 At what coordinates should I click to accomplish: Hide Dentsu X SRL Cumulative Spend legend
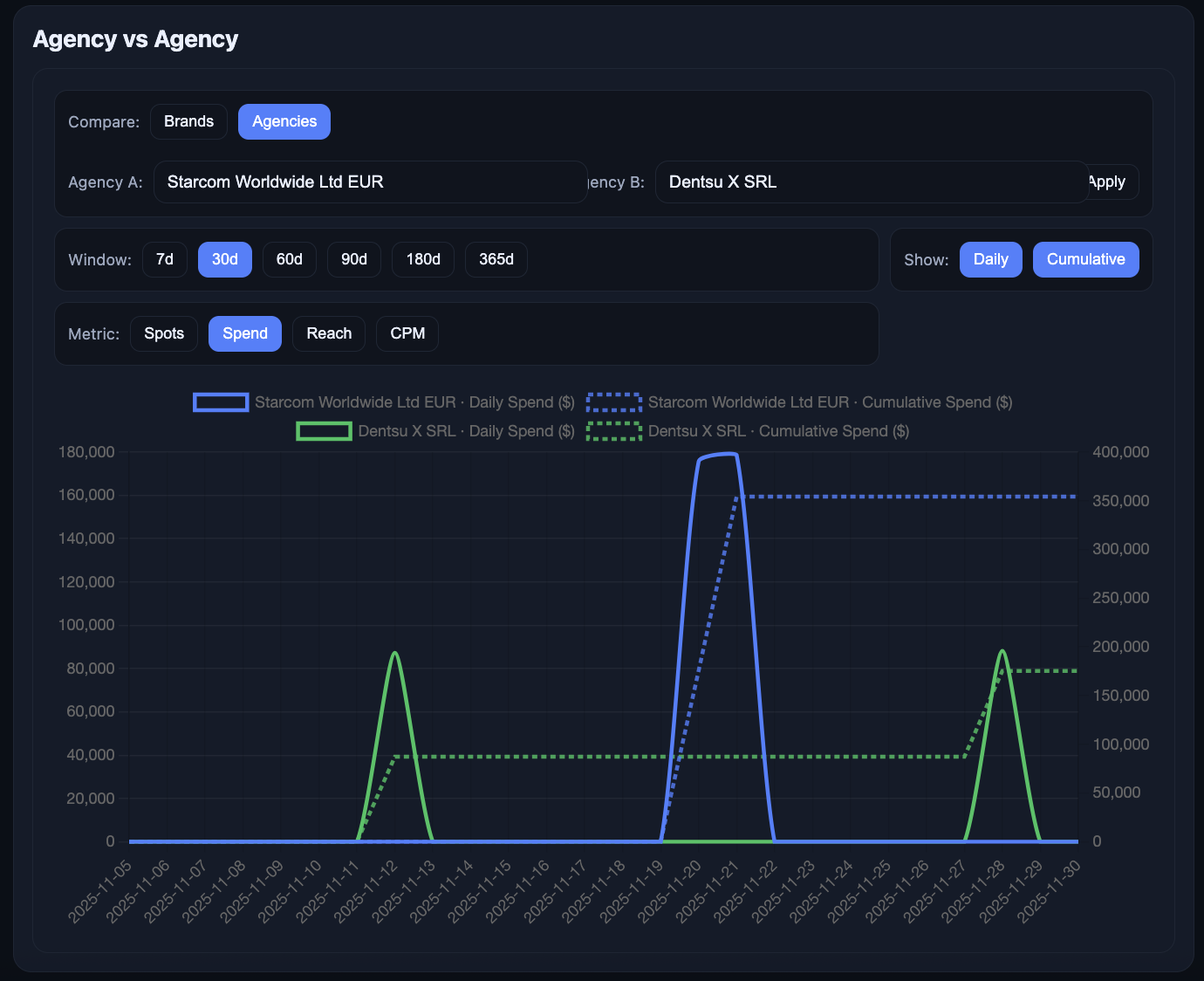[614, 431]
